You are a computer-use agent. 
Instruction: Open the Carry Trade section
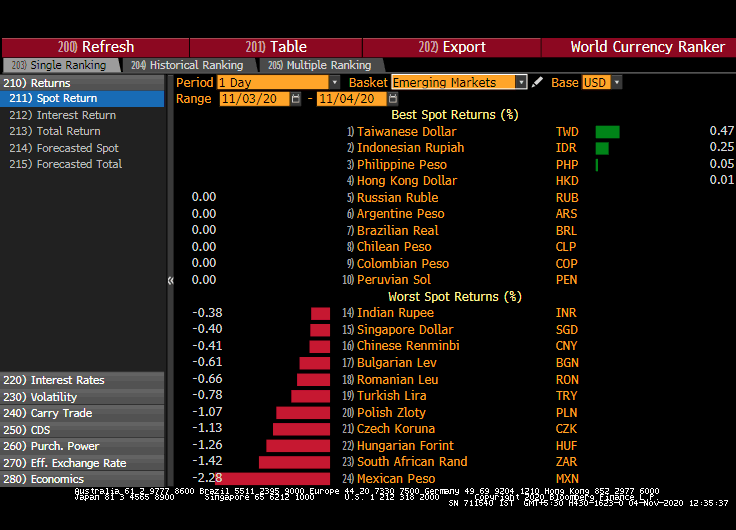[x=61, y=413]
